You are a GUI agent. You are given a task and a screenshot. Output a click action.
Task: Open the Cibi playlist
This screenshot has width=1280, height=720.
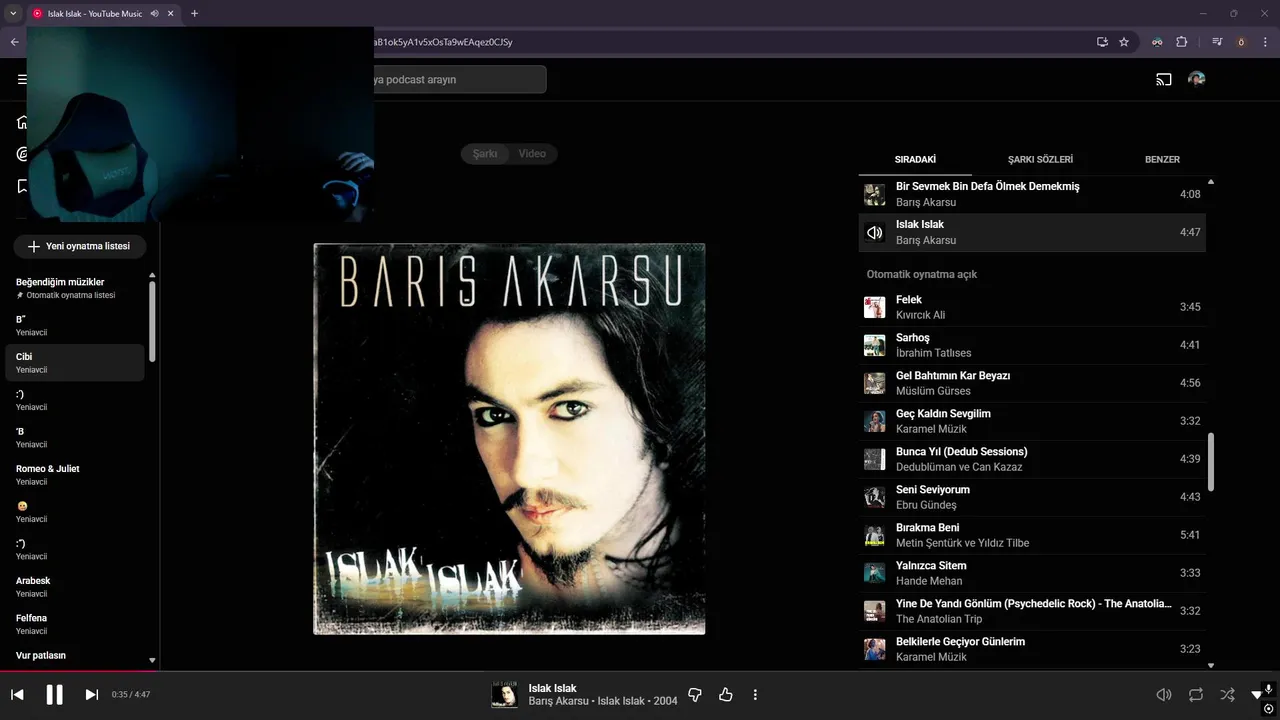coord(75,362)
